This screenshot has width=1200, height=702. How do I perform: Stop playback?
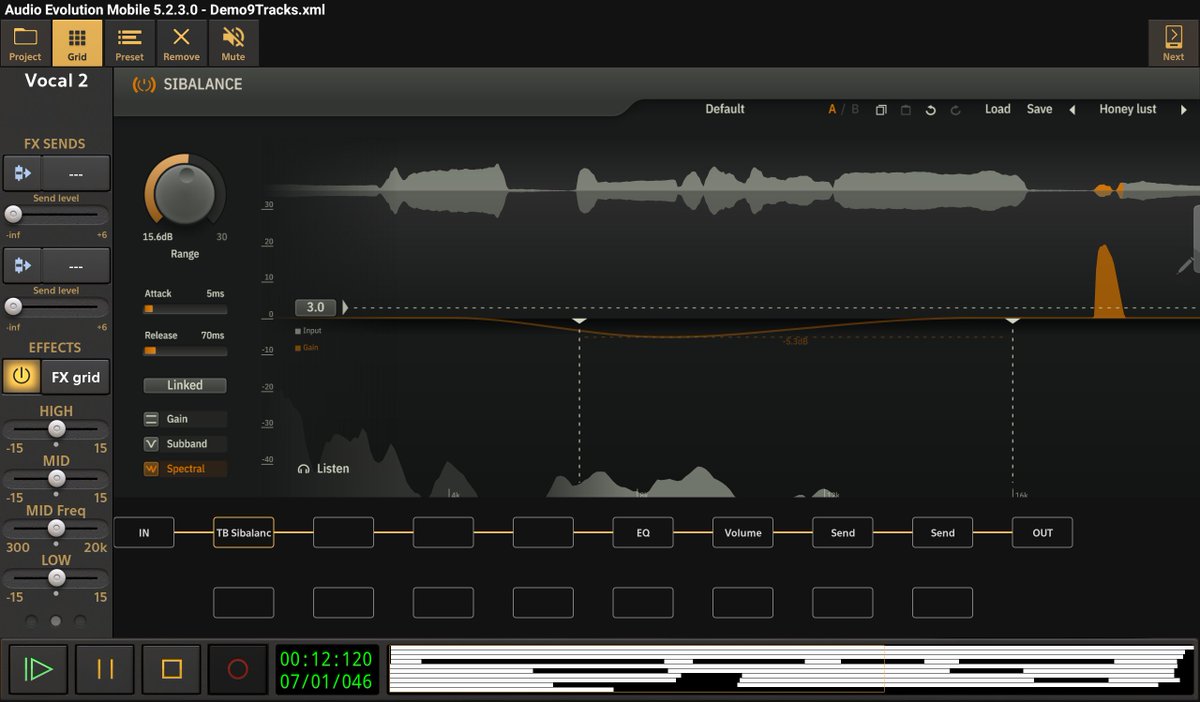pos(171,669)
